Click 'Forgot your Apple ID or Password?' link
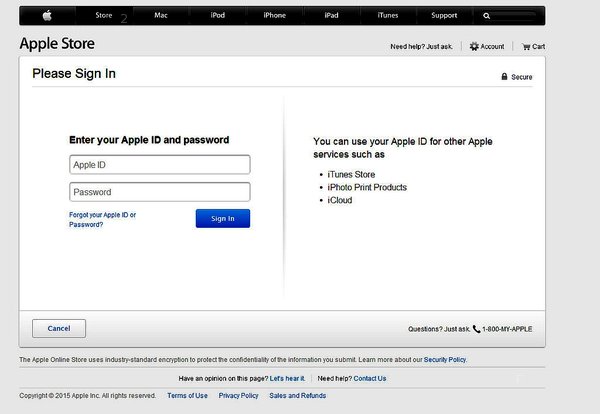Image resolution: width=600 pixels, height=414 pixels. click(x=102, y=220)
